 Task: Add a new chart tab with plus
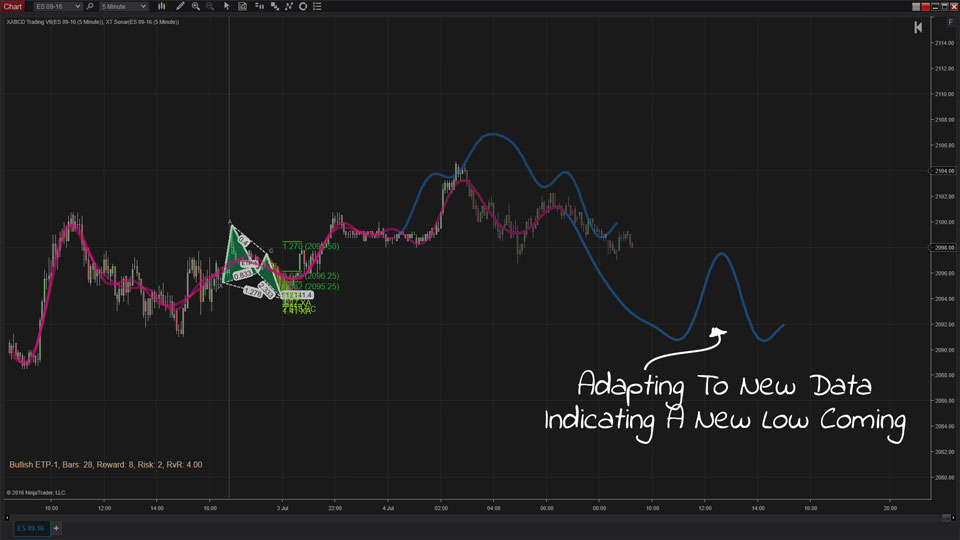56,528
